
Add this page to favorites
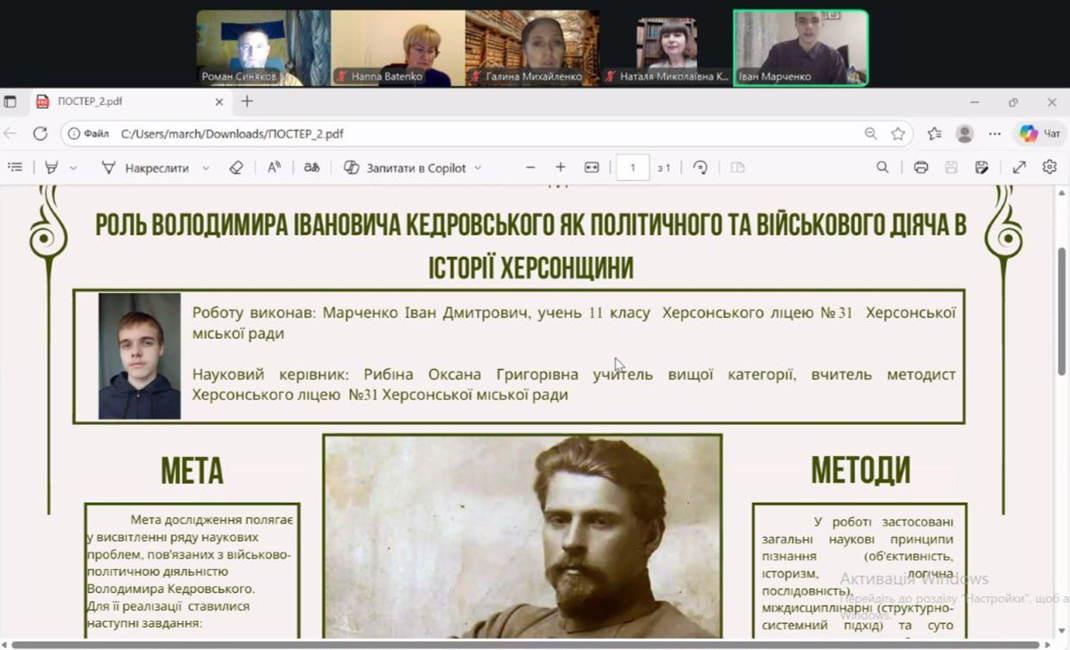(898, 134)
